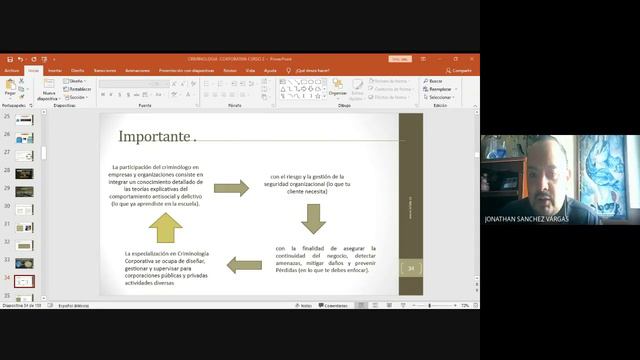Pick the triangle shape in shapes gallery
640x360 pixels.
283,89
